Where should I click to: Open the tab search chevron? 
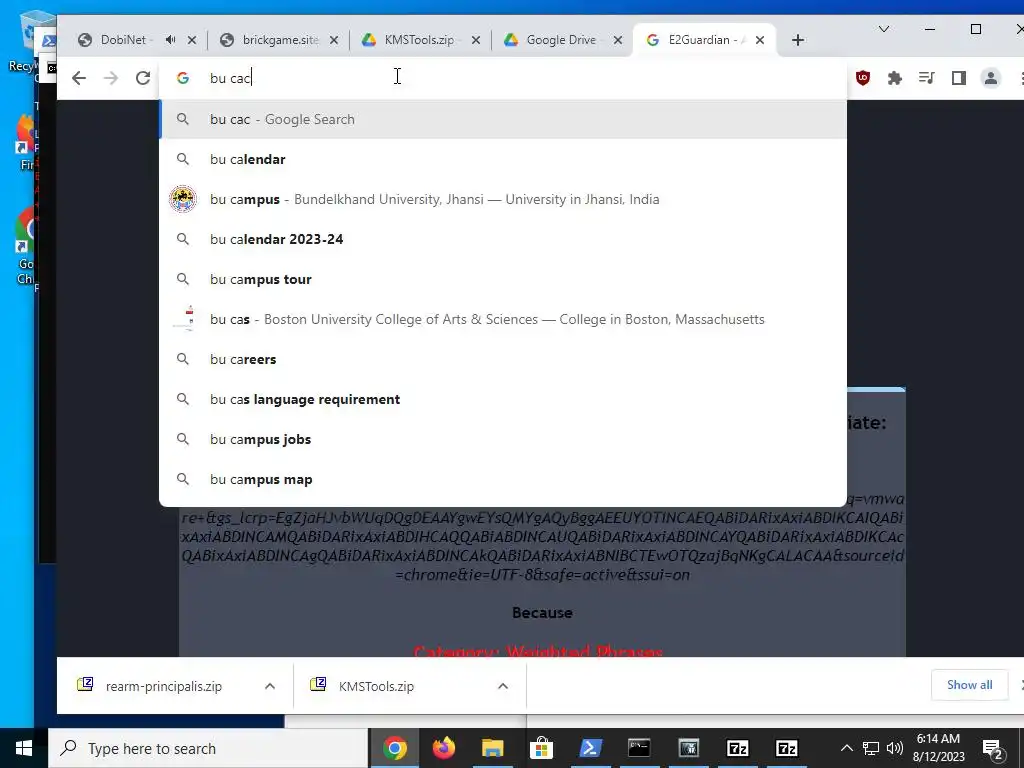[x=884, y=29]
